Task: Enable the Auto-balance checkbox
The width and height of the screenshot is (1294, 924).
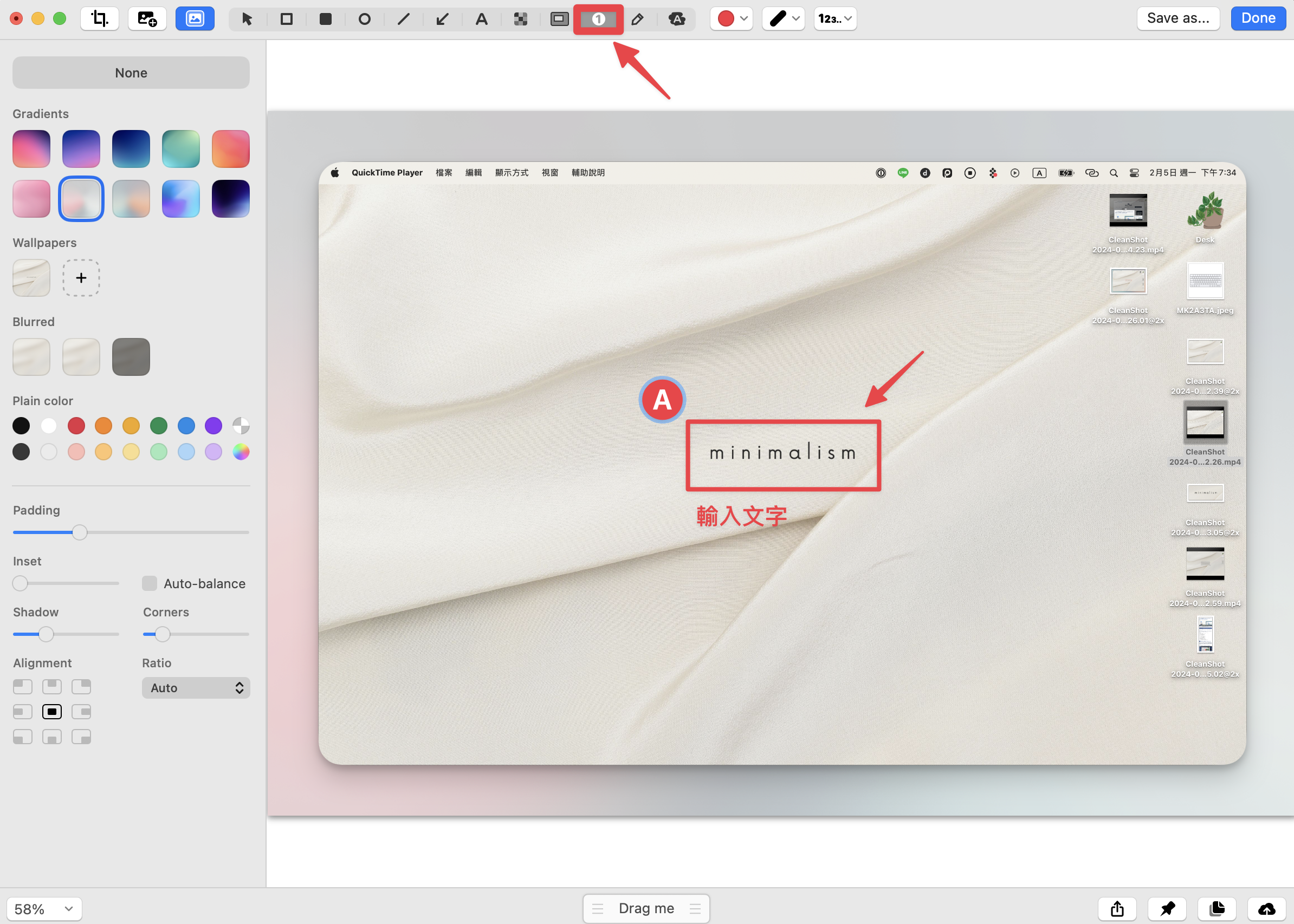Action: click(149, 583)
